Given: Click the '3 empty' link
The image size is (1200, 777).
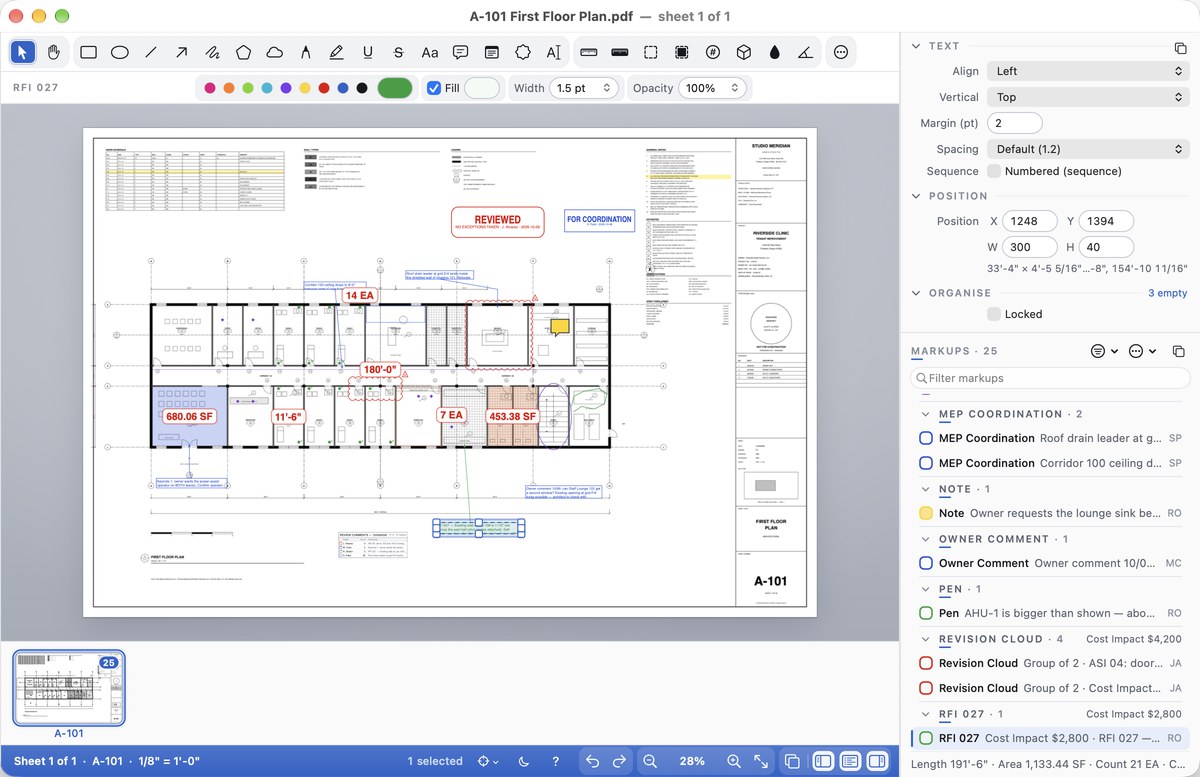Looking at the screenshot, I should tap(1167, 293).
